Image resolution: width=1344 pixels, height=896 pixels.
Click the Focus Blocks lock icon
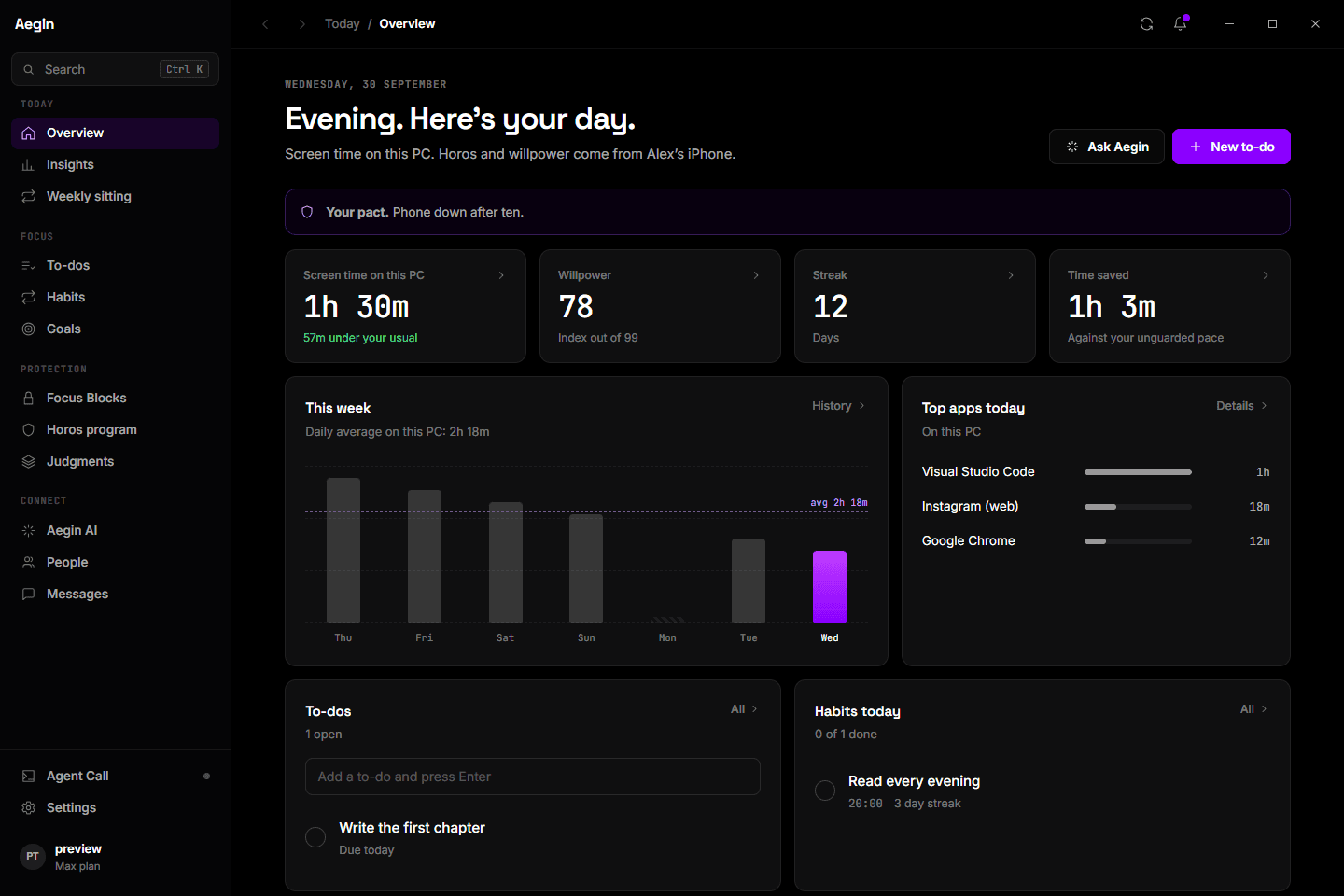click(29, 399)
